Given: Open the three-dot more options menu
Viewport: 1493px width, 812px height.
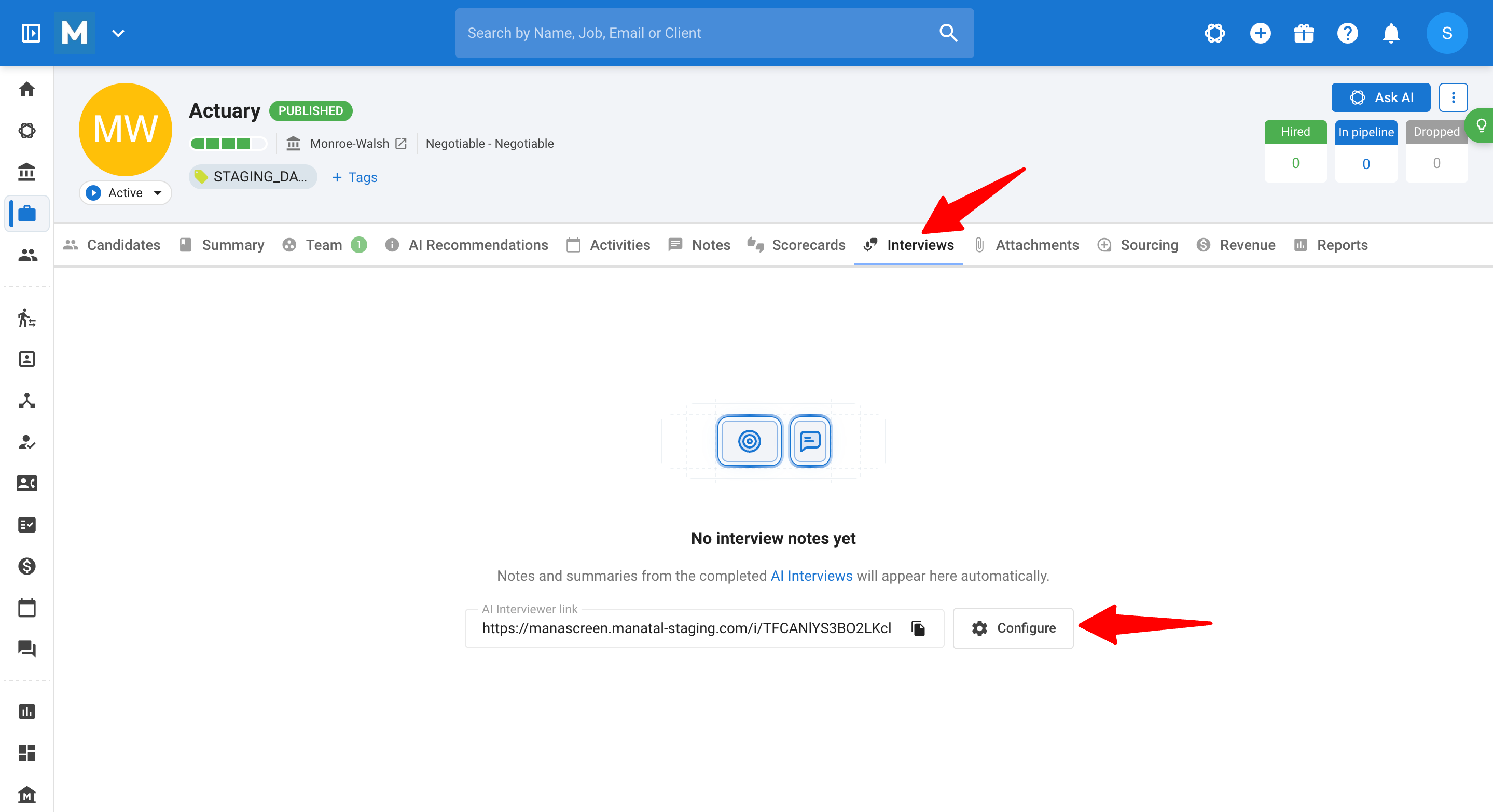Looking at the screenshot, I should 1453,97.
